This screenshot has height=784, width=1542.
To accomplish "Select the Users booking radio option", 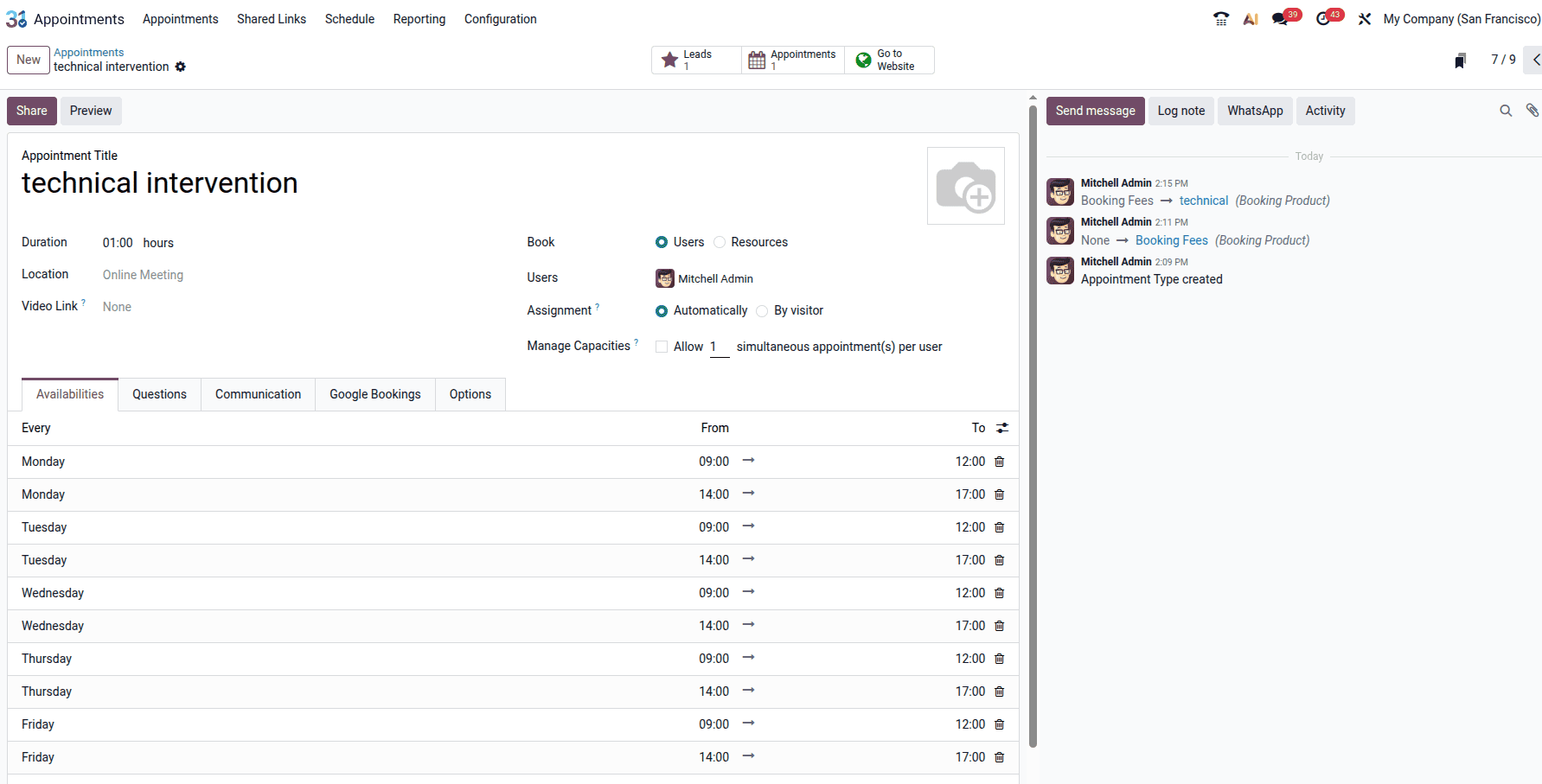I will (662, 242).
